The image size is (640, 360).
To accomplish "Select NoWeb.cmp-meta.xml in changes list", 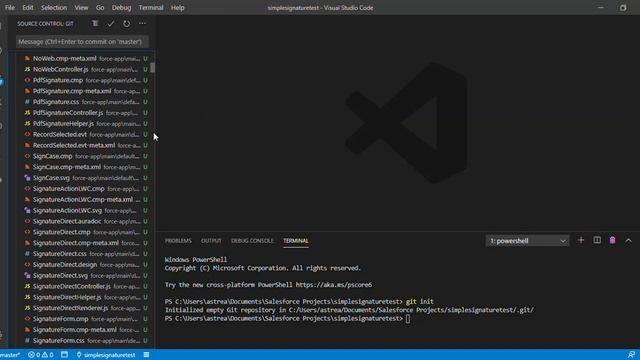I will click(82, 59).
